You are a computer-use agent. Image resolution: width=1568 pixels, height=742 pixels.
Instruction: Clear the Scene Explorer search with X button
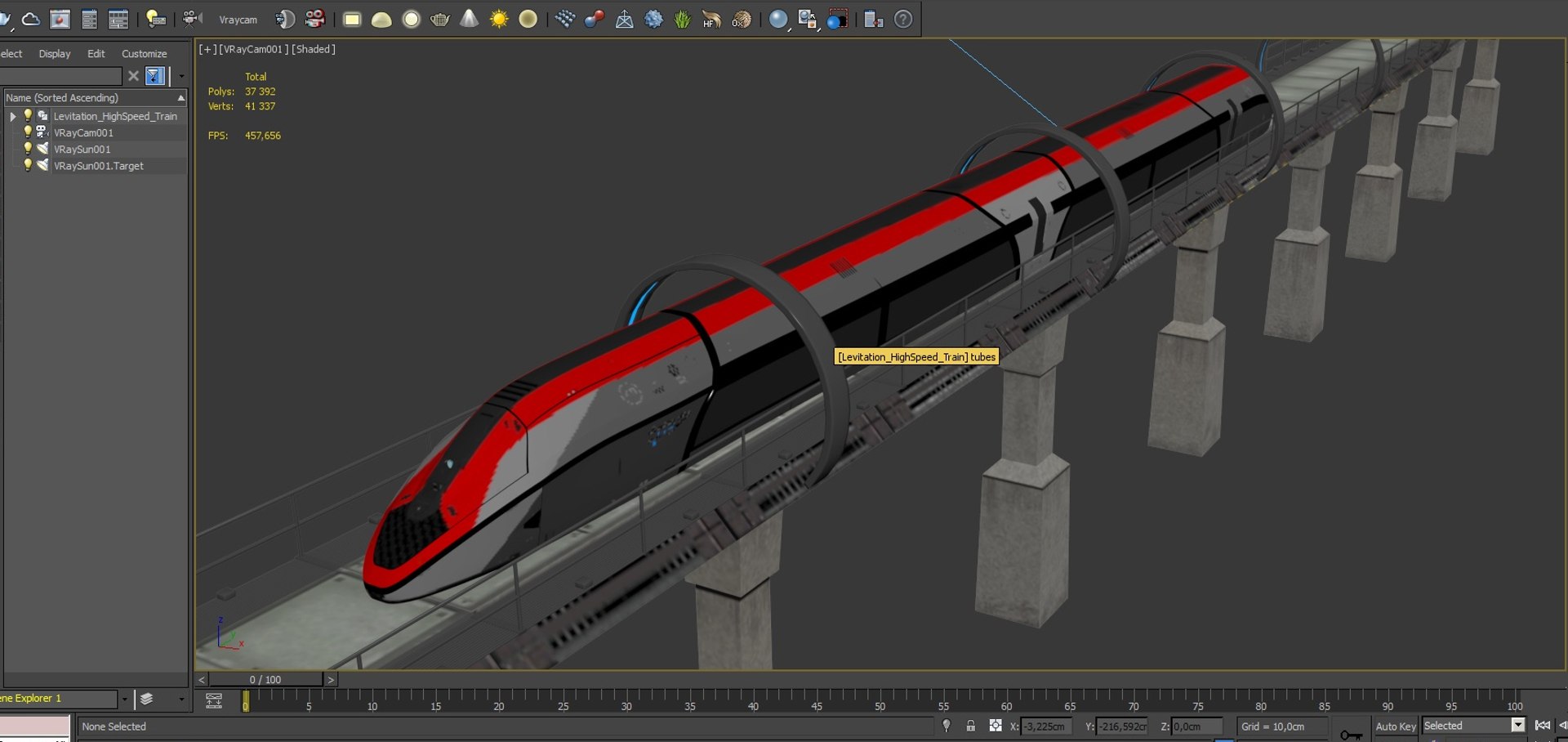point(133,76)
